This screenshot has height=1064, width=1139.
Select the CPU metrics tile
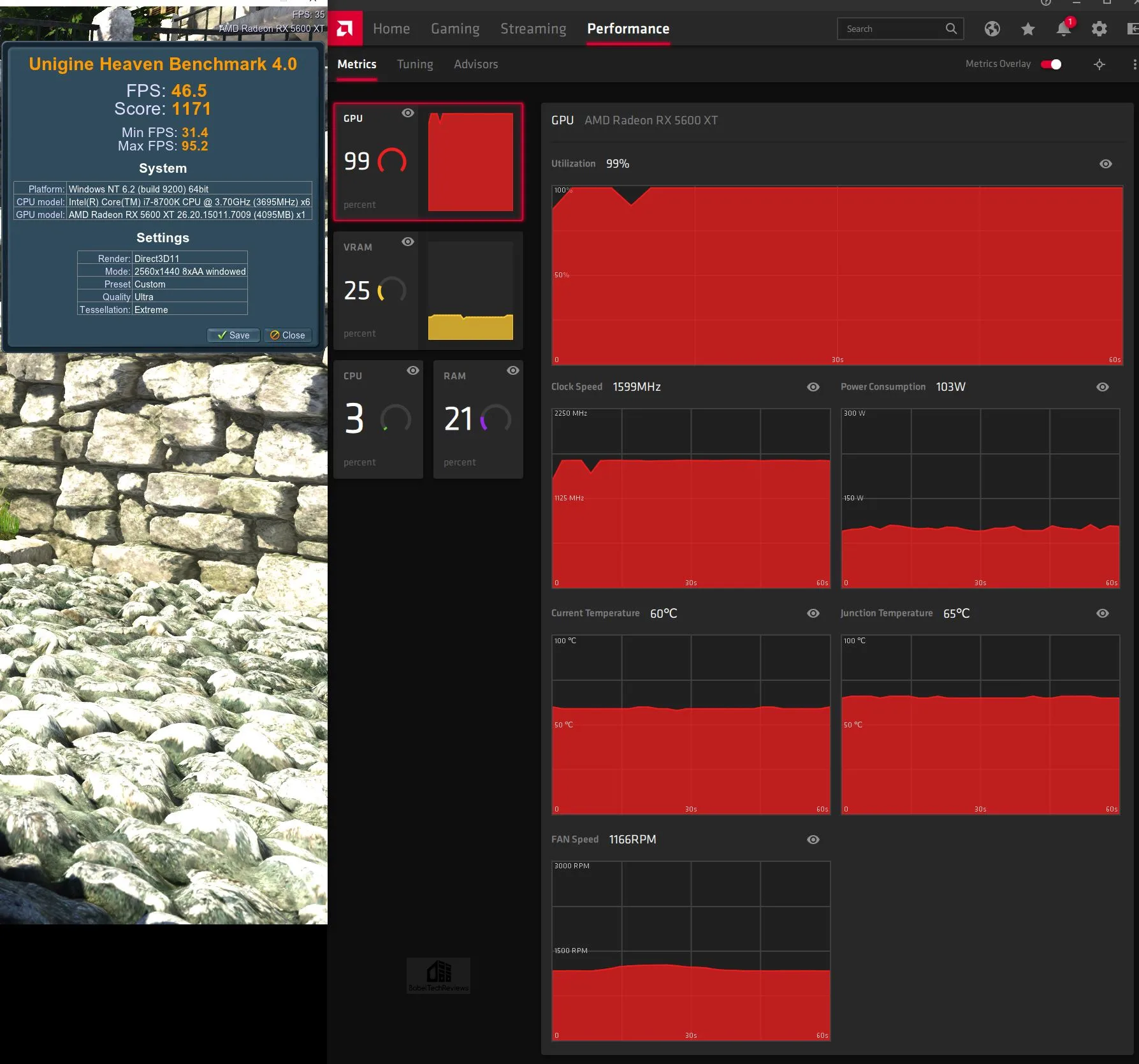(378, 419)
